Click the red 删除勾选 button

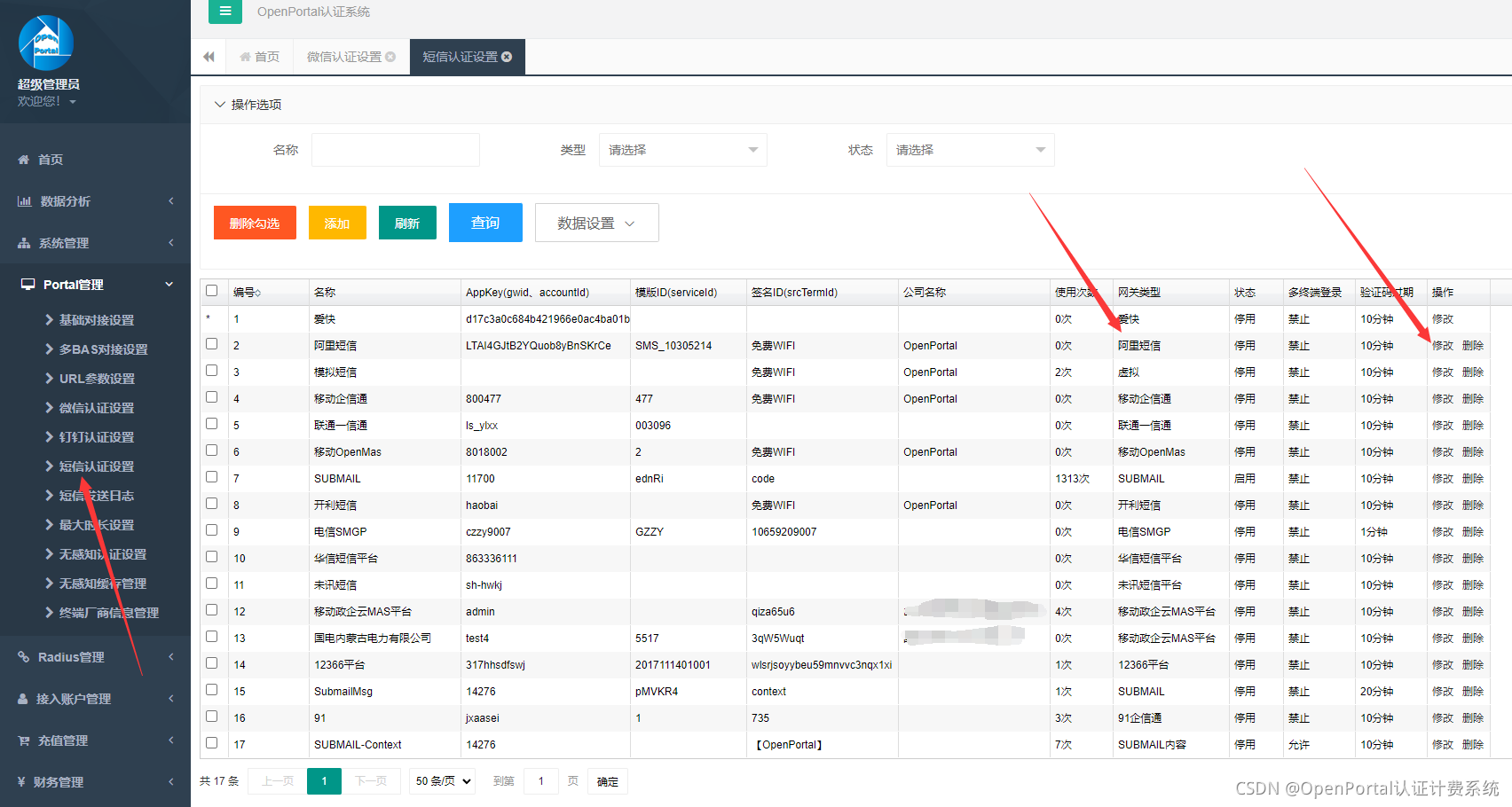[255, 223]
